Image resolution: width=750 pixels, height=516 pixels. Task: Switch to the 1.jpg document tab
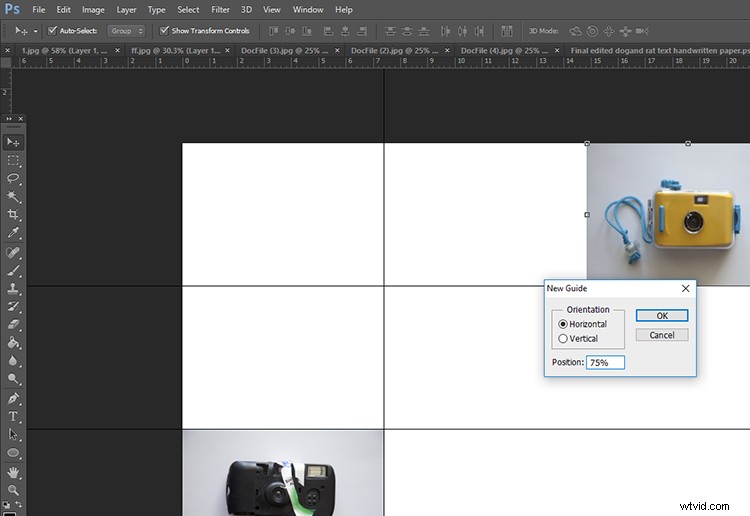pos(64,50)
